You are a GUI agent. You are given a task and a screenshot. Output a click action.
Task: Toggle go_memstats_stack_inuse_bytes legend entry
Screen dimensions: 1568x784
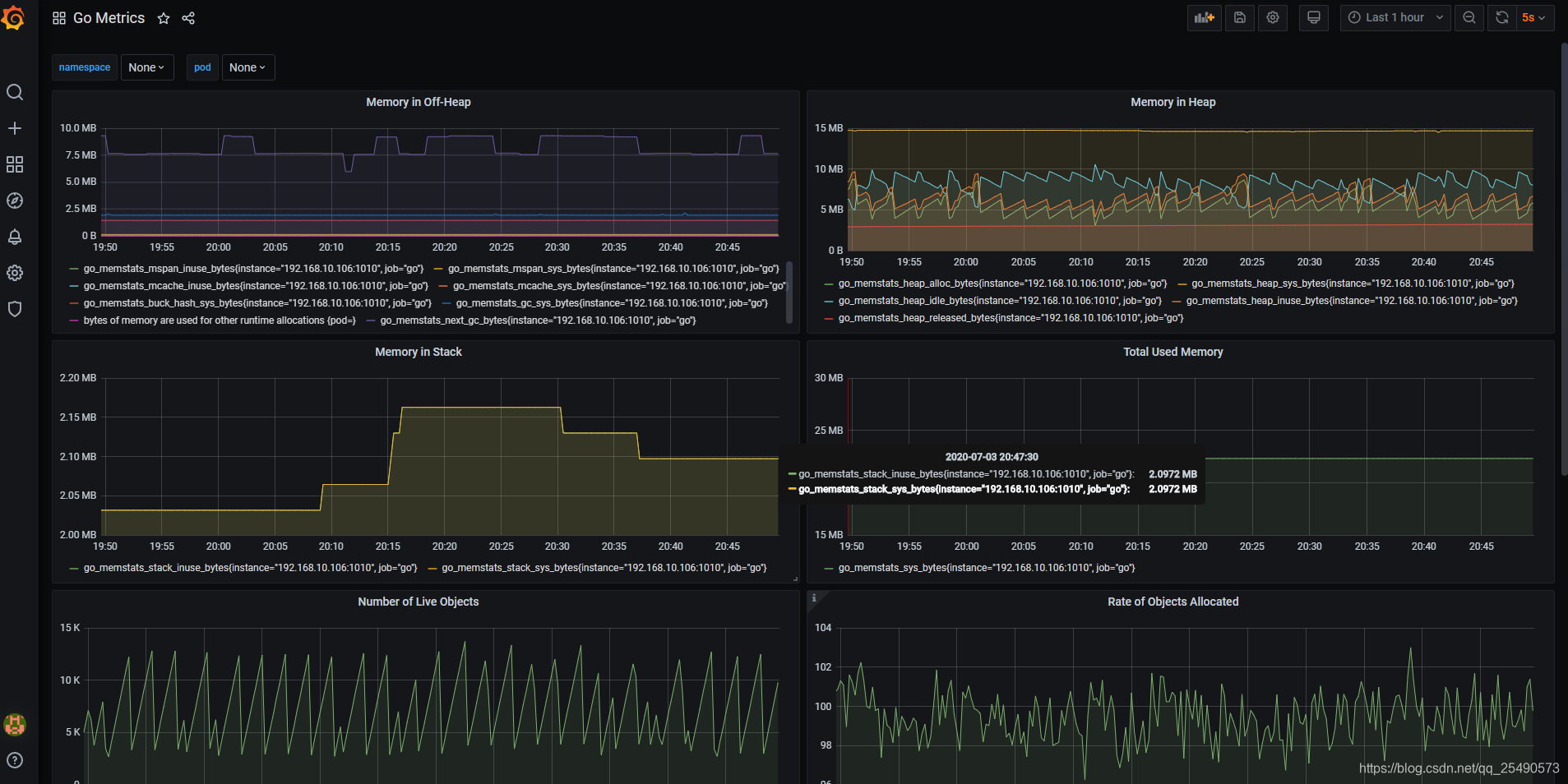(250, 568)
